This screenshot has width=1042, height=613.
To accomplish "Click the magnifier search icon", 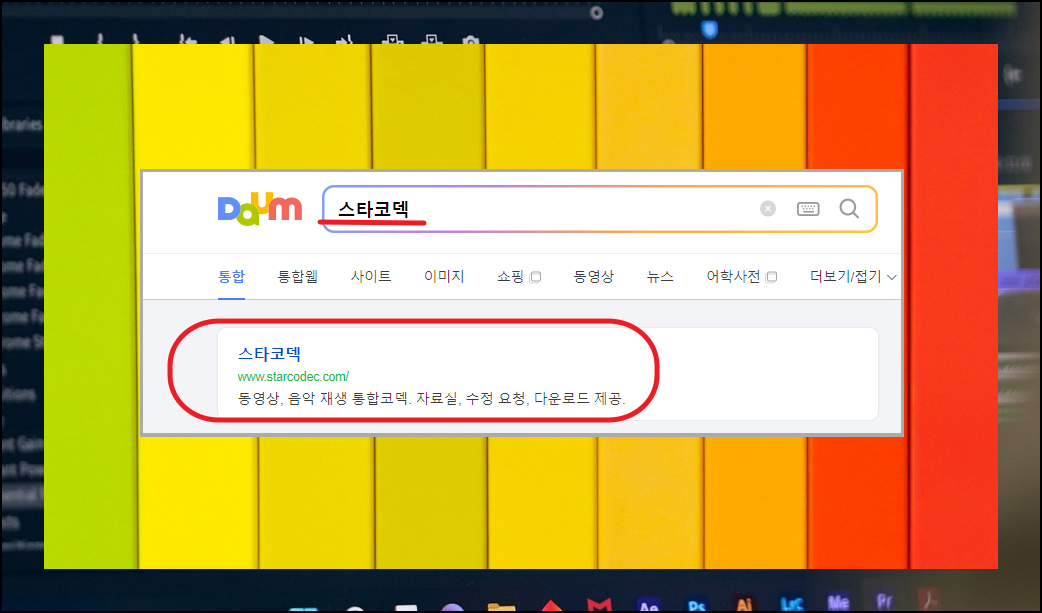I will (x=849, y=209).
